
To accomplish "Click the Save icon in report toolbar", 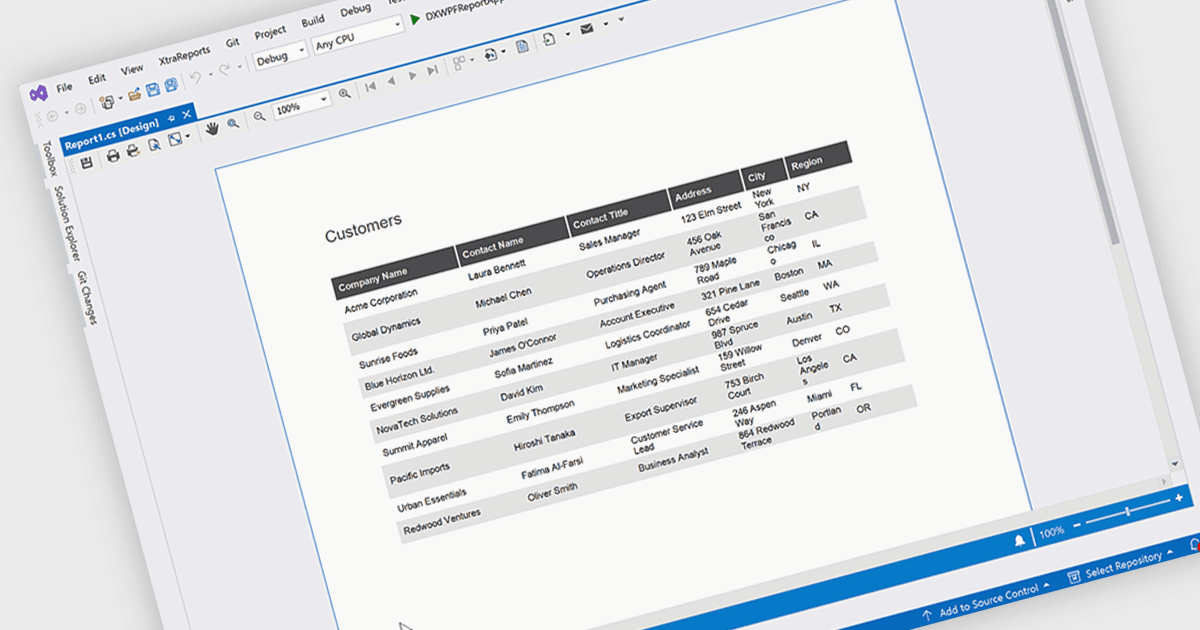I will pos(87,163).
